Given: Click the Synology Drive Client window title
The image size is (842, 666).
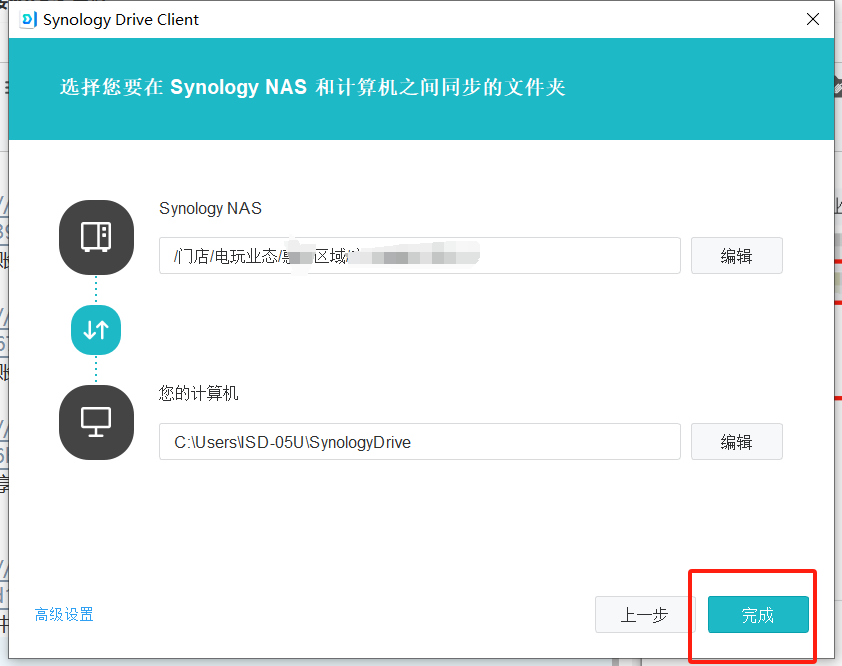Looking at the screenshot, I should [x=121, y=20].
